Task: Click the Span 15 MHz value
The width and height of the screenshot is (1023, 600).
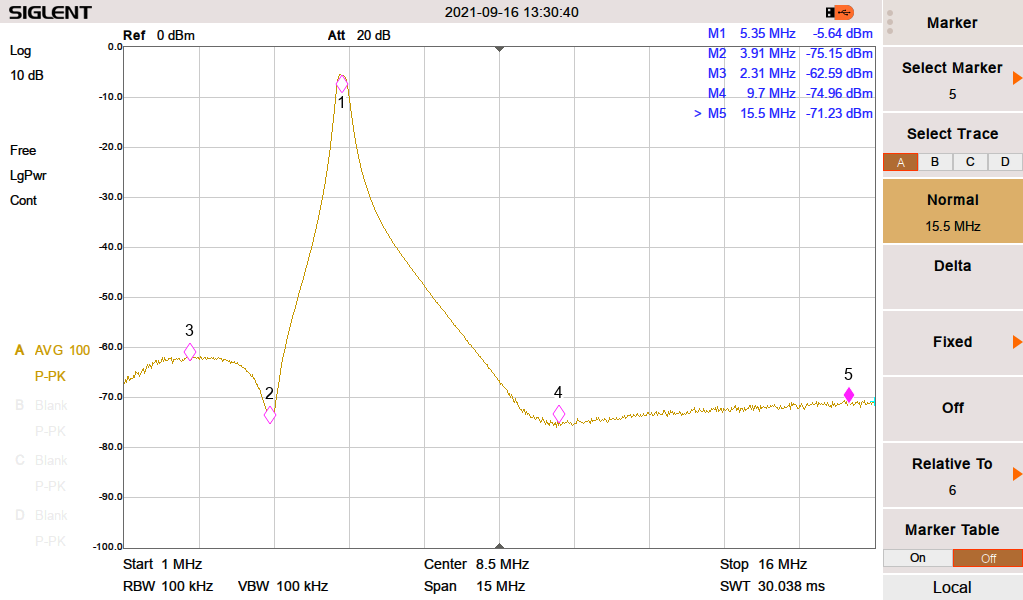Action: (474, 586)
